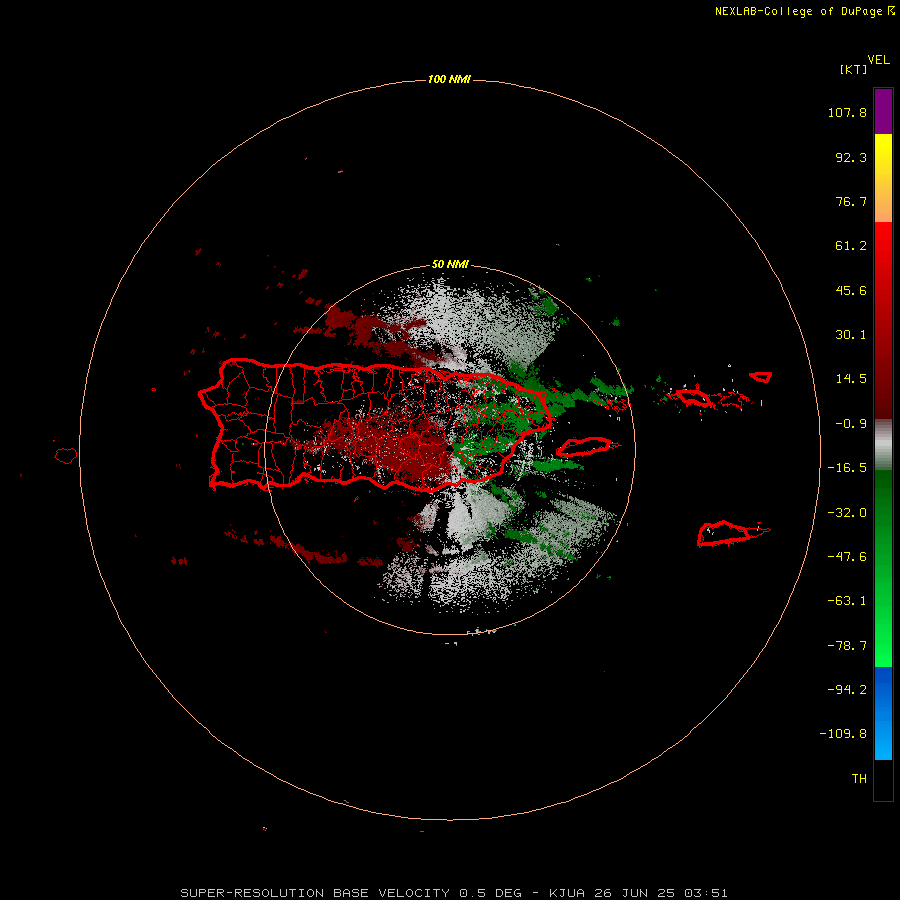Image resolution: width=900 pixels, height=900 pixels.
Task: Click the 61.2 velocity scale value
Action: pyautogui.click(x=851, y=246)
